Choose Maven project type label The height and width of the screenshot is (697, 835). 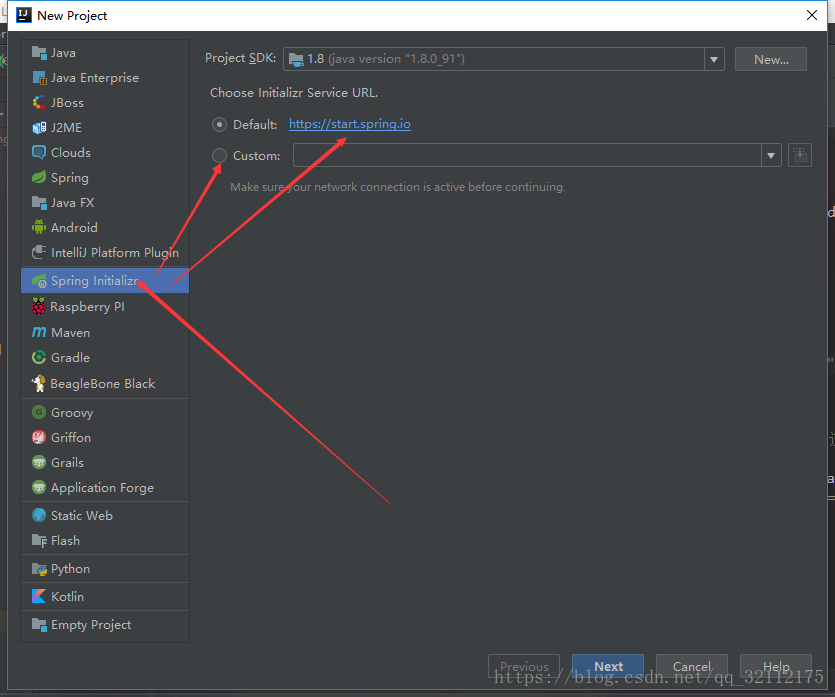(70, 332)
